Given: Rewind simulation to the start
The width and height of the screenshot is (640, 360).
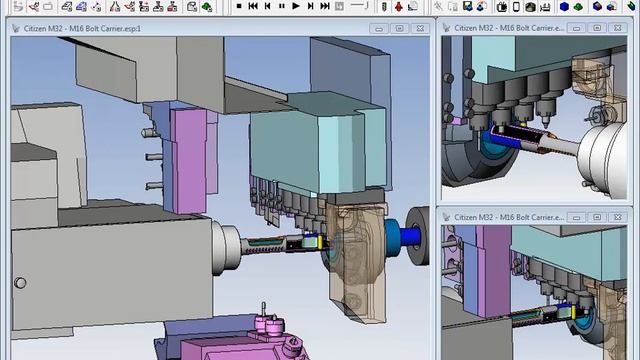Looking at the screenshot, I should tap(253, 6).
